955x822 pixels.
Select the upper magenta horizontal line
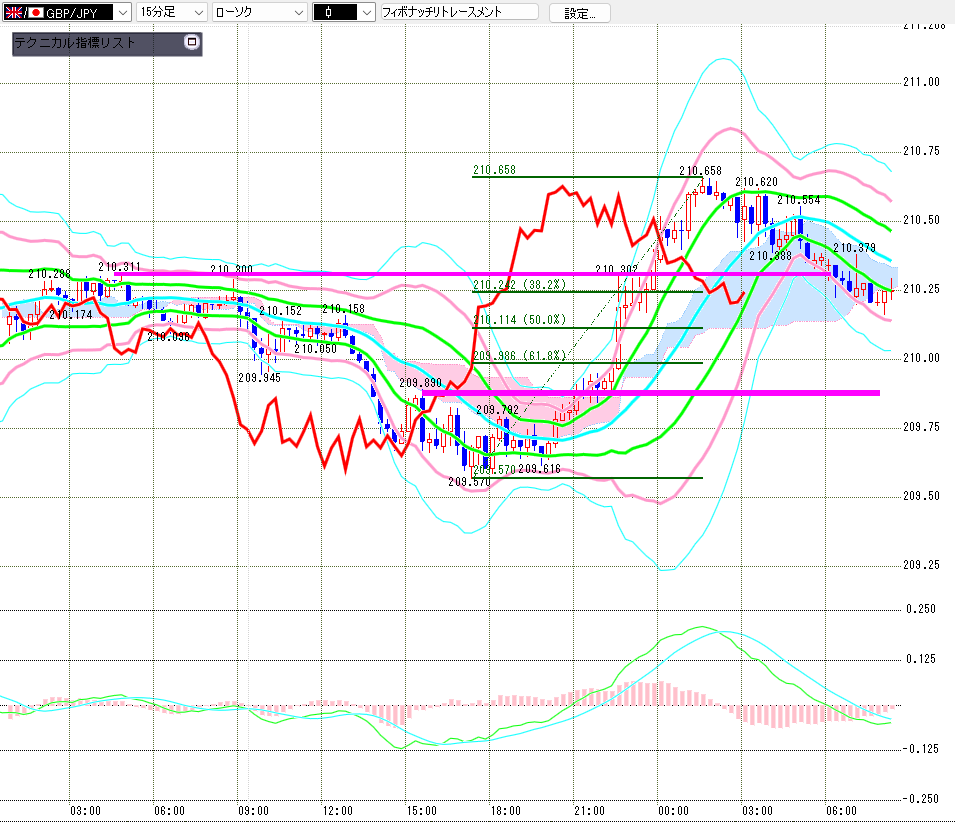click(472, 274)
